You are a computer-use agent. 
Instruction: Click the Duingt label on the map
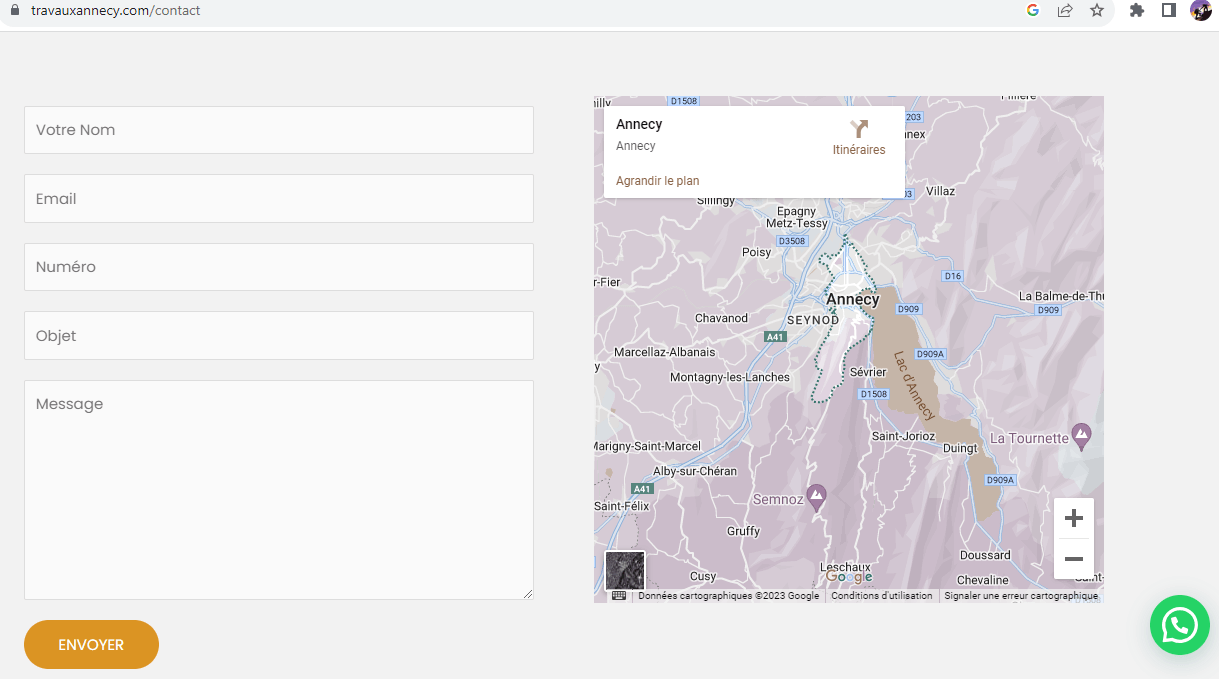click(x=960, y=448)
